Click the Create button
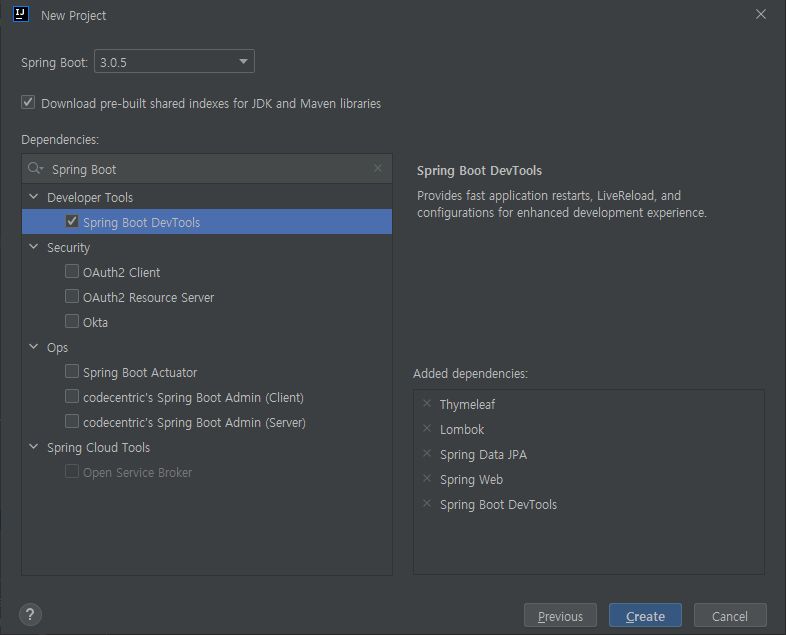786x635 pixels. click(x=645, y=615)
